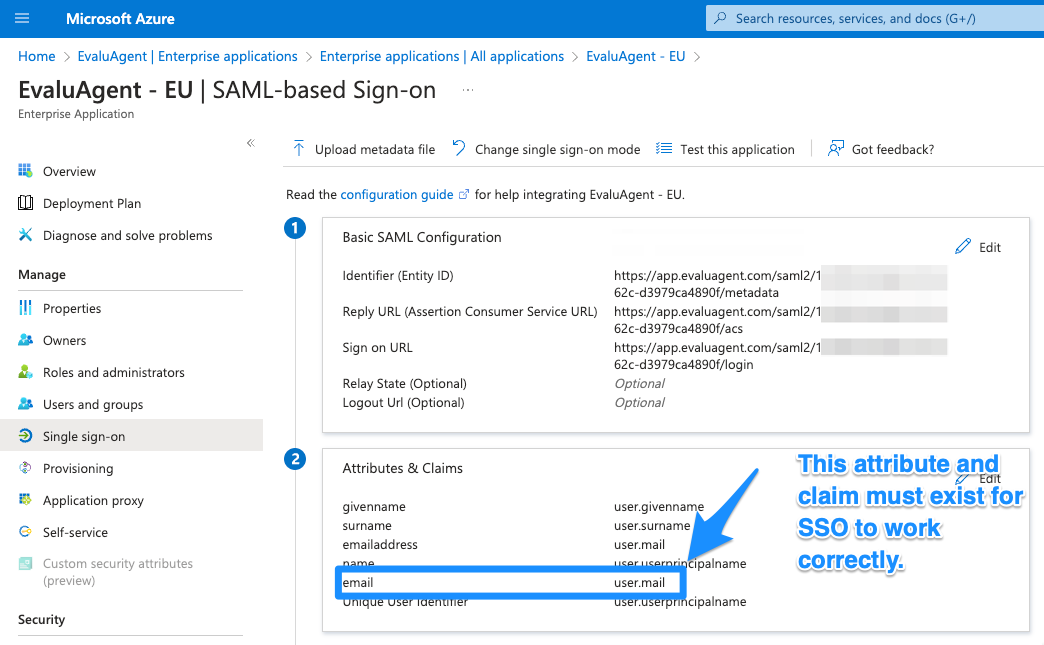Click the Roles and administrators icon
The width and height of the screenshot is (1044, 645).
(x=25, y=372)
